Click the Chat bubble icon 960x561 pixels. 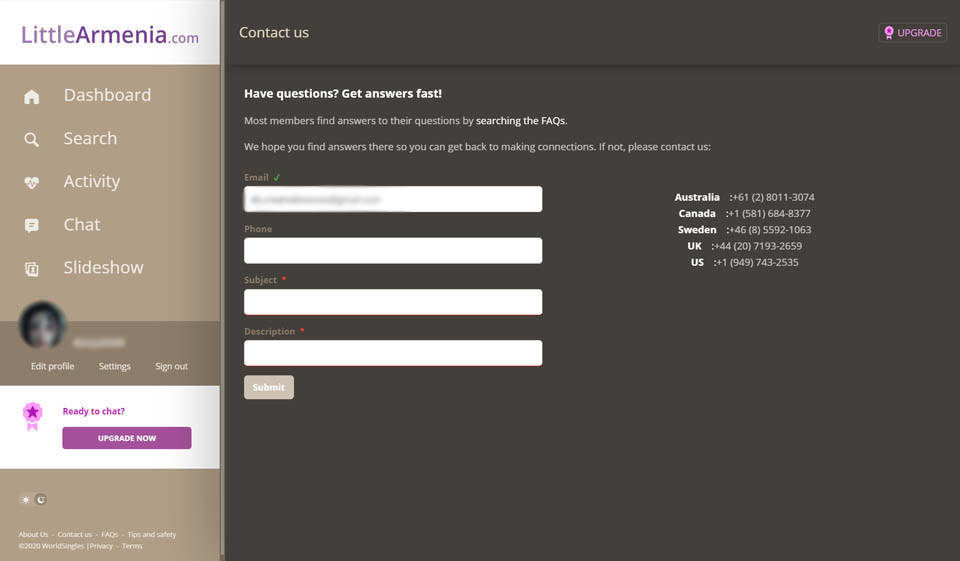coord(32,226)
